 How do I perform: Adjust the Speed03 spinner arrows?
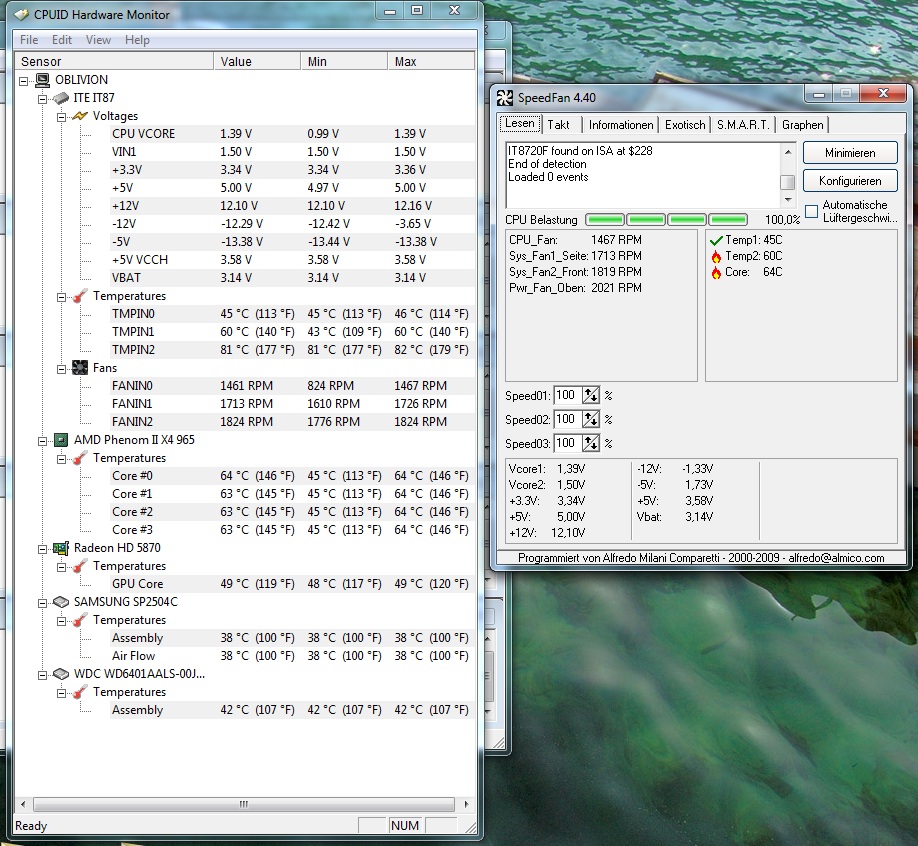591,444
